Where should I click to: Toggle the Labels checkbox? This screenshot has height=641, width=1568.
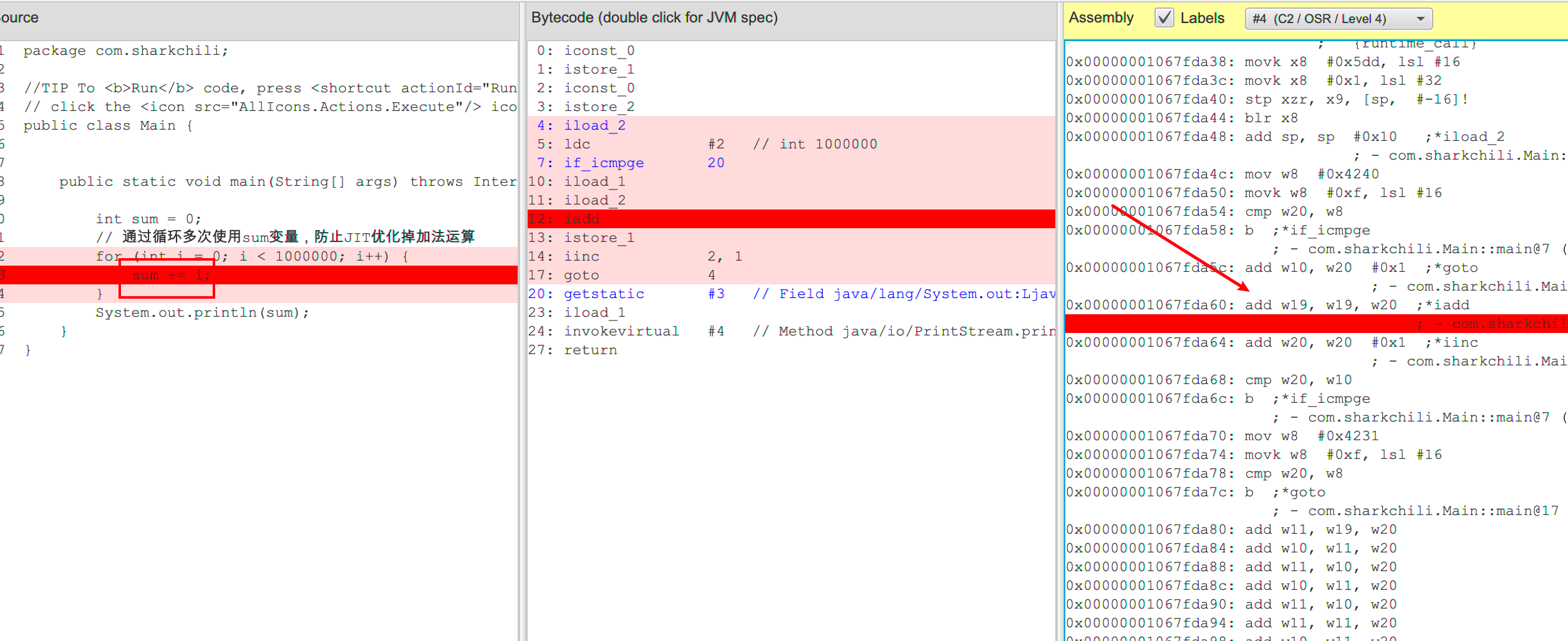click(x=1164, y=18)
